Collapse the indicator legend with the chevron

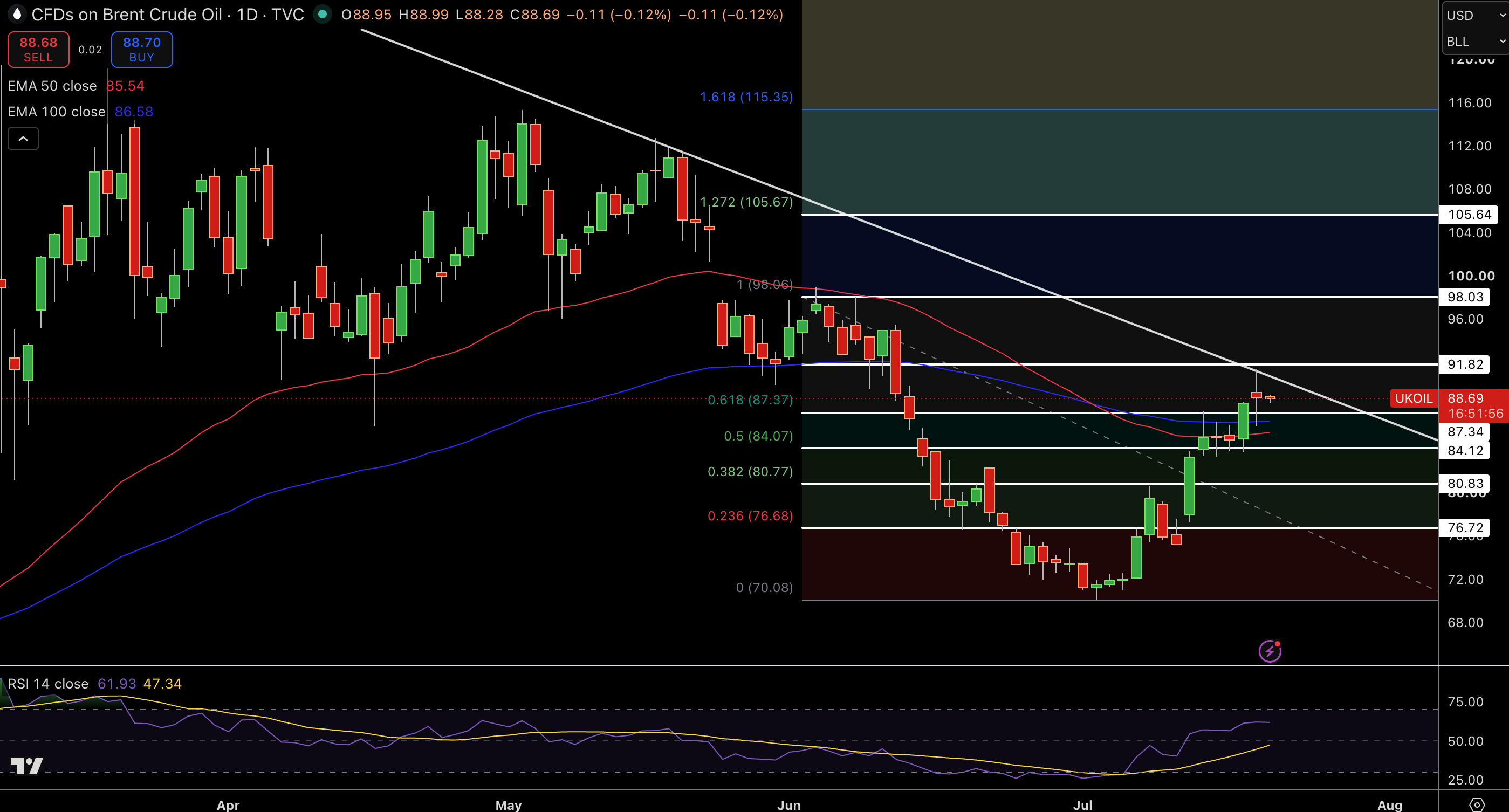[x=23, y=139]
